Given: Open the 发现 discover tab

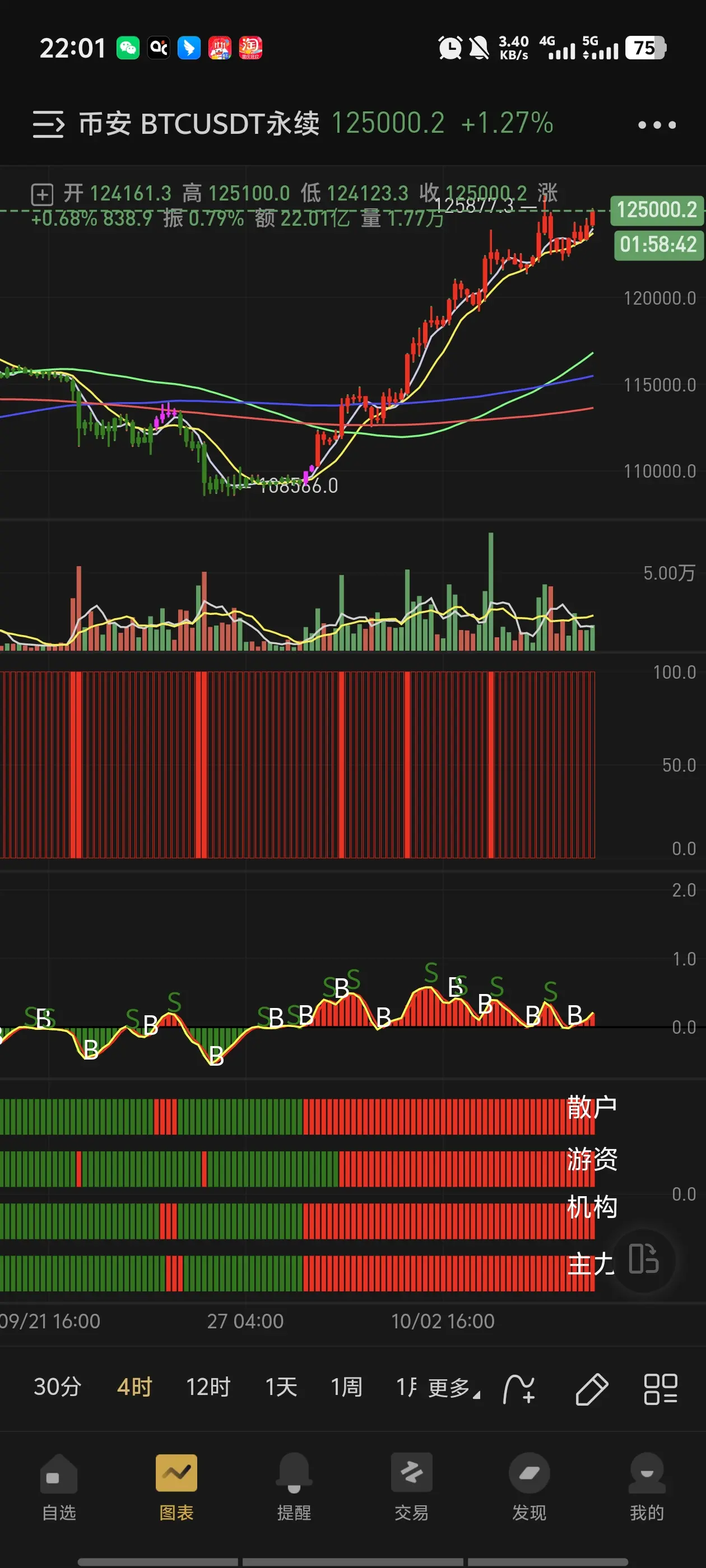Looking at the screenshot, I should click(x=529, y=1486).
